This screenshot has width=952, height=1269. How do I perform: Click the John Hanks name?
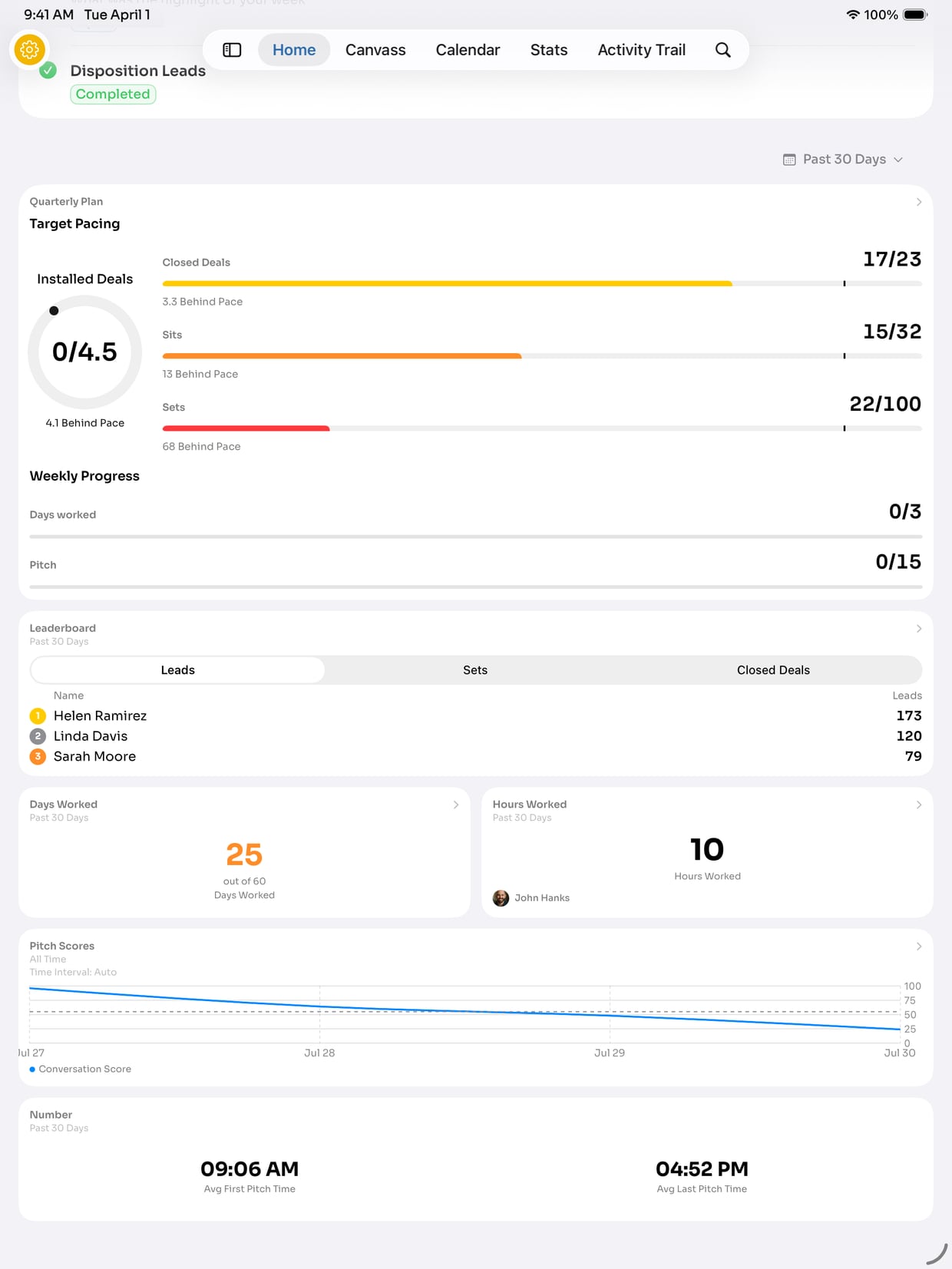click(542, 898)
